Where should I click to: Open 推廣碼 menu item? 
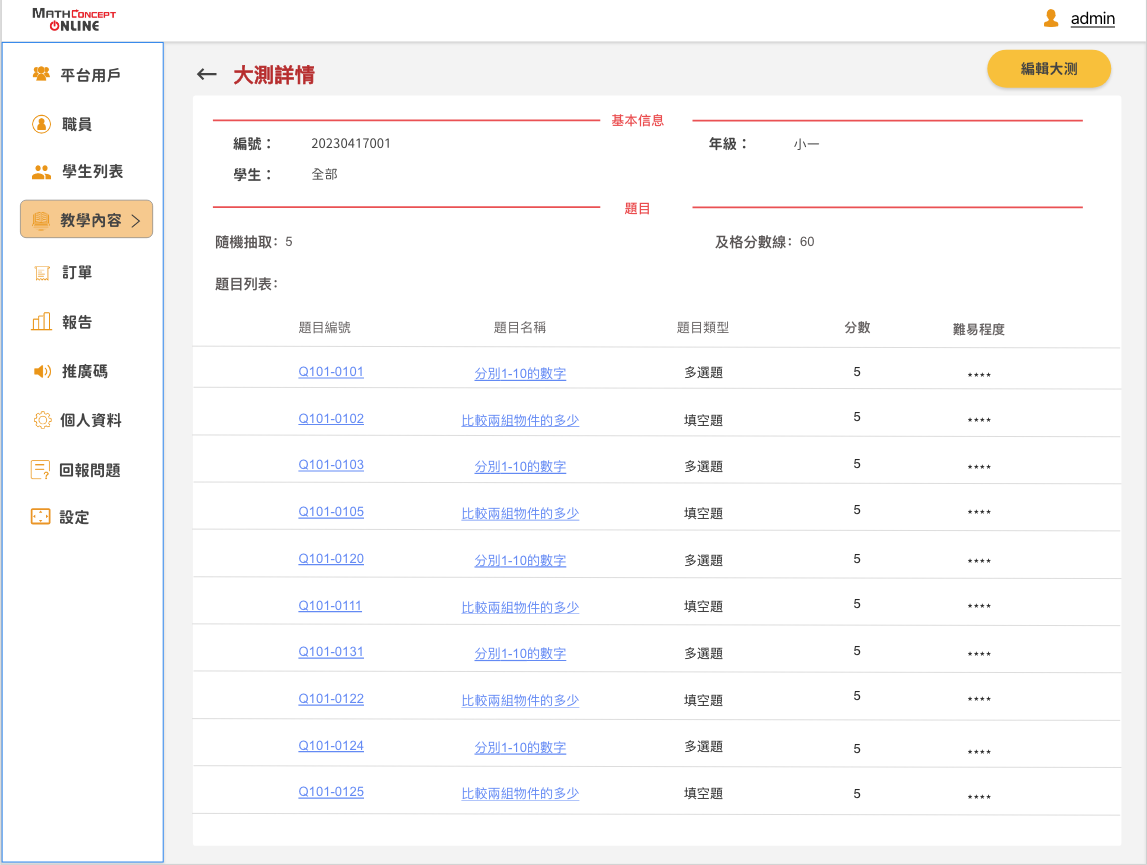[x=84, y=371]
